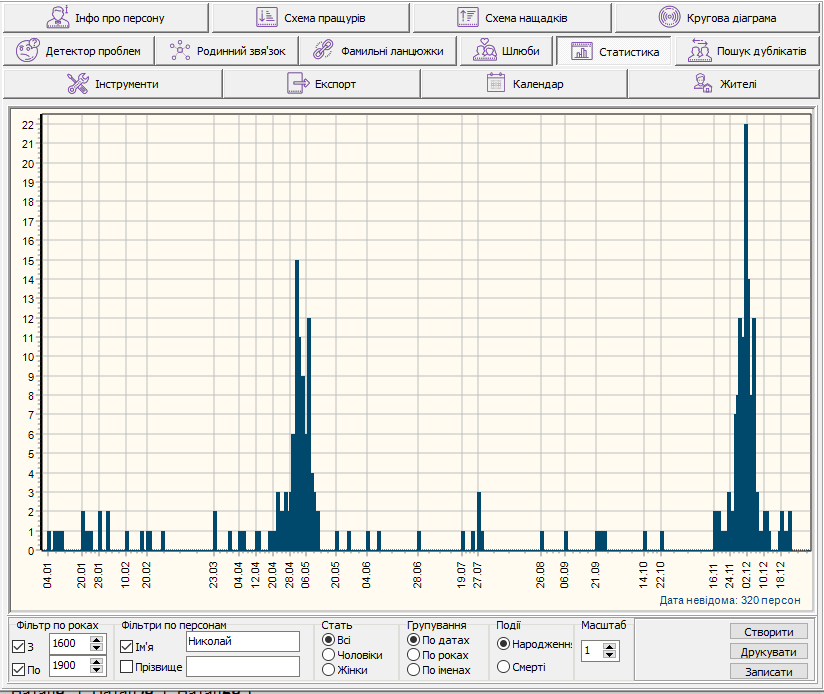Enable the Прізвище filter checkbox

pos(127,666)
